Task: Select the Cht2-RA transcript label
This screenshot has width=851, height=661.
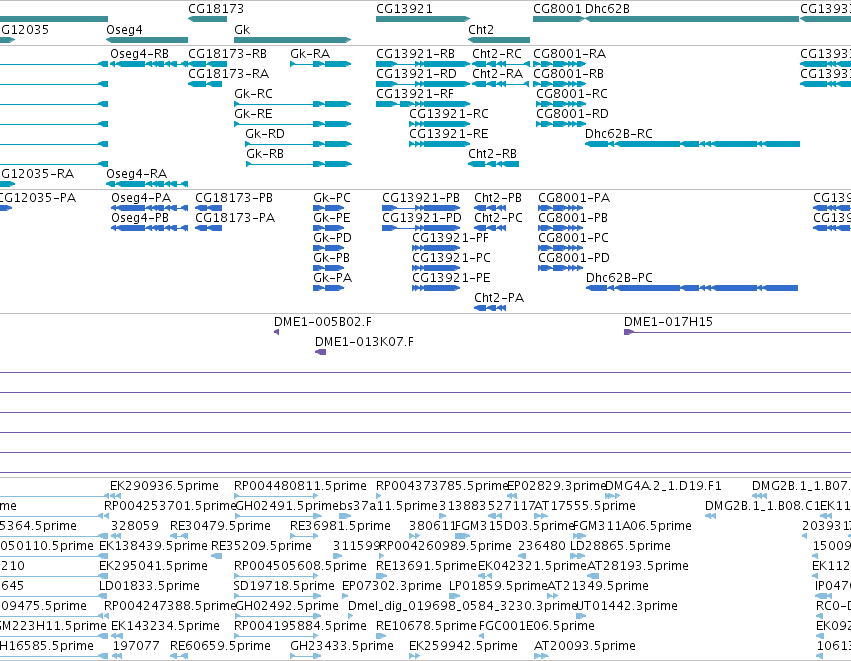Action: (x=498, y=73)
